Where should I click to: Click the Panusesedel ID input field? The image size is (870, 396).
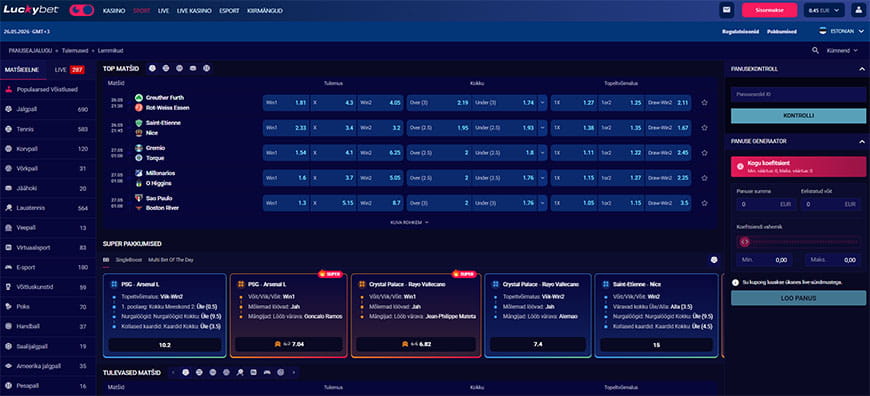click(x=798, y=94)
